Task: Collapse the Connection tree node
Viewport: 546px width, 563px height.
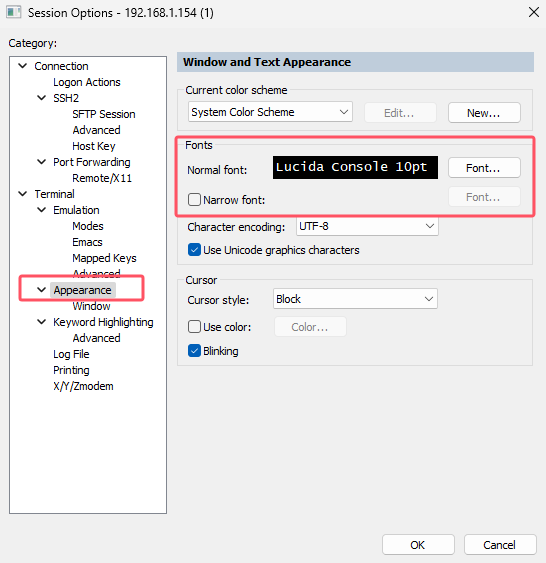Action: point(23,66)
